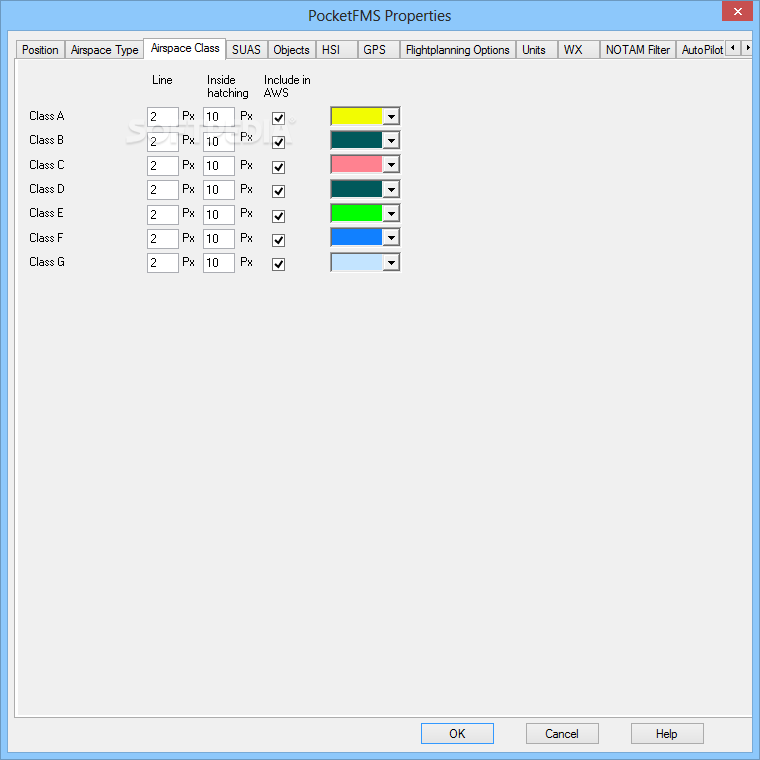Toggle Class B Include in AWS checkbox

pos(278,142)
